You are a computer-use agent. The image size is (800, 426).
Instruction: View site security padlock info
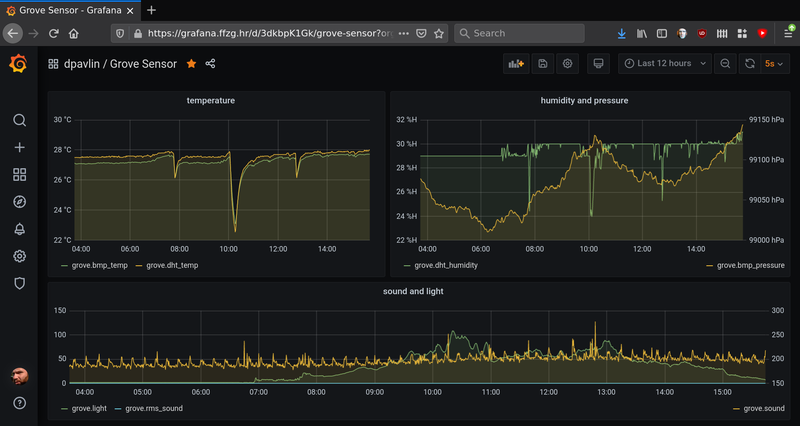[137, 33]
